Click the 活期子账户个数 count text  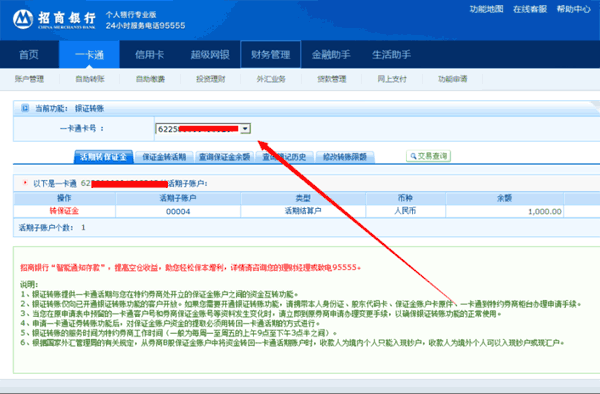coord(52,228)
